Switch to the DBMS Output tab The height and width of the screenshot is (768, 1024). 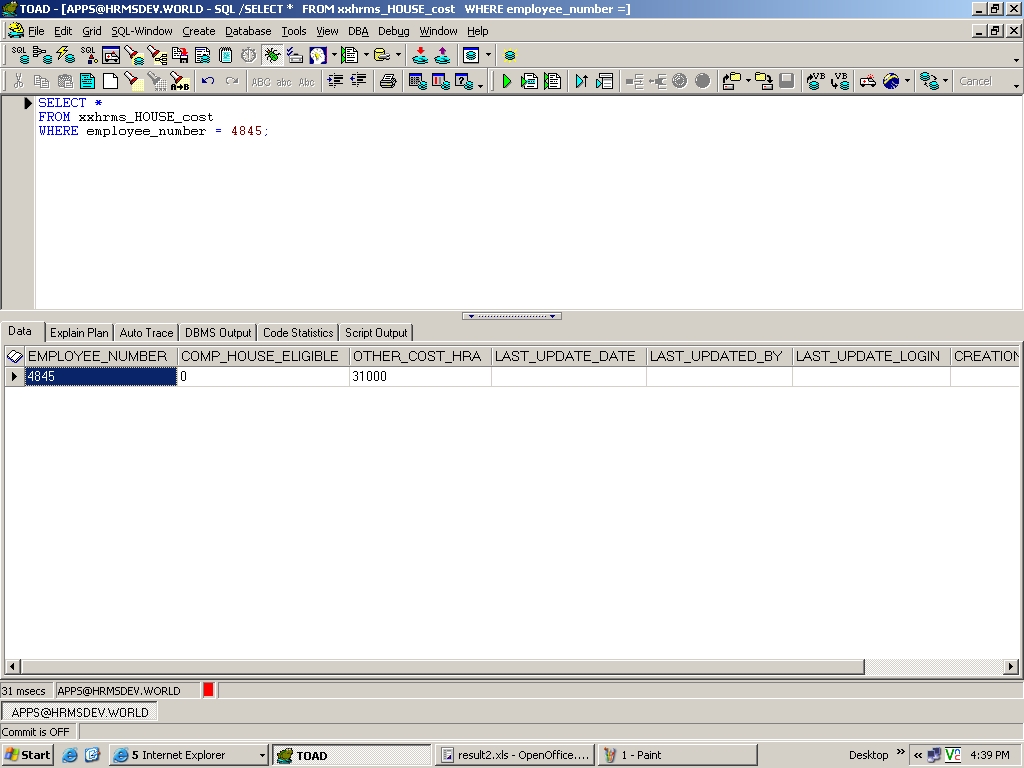218,333
